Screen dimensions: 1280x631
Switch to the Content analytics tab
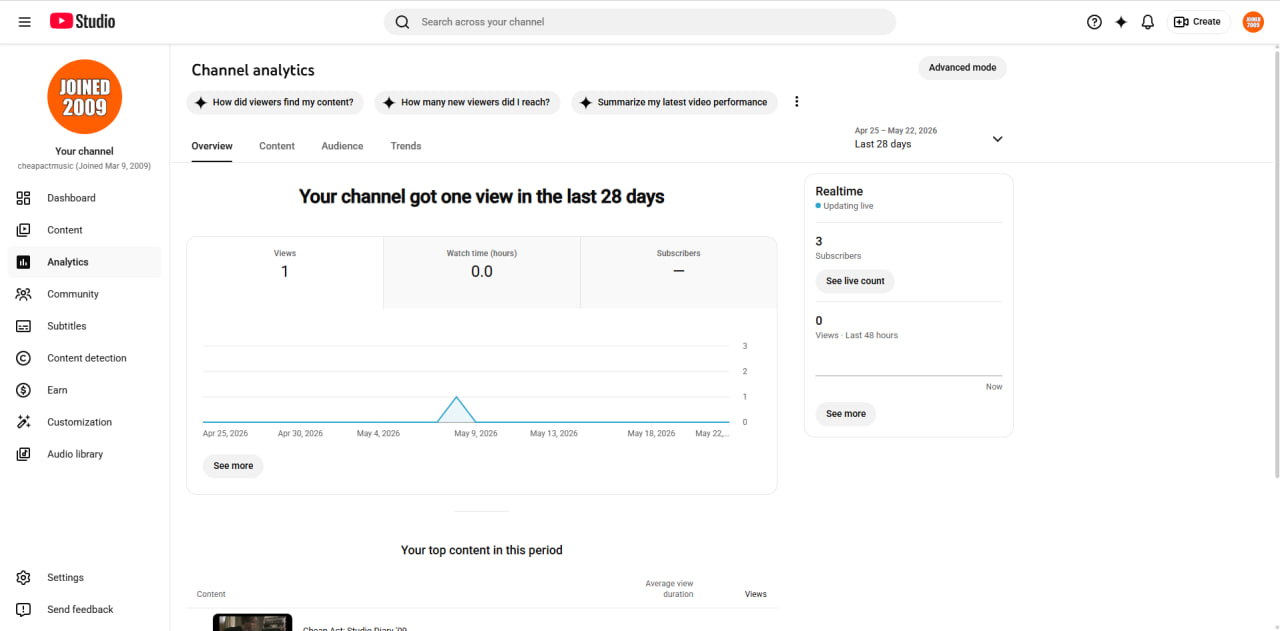pyautogui.click(x=277, y=146)
